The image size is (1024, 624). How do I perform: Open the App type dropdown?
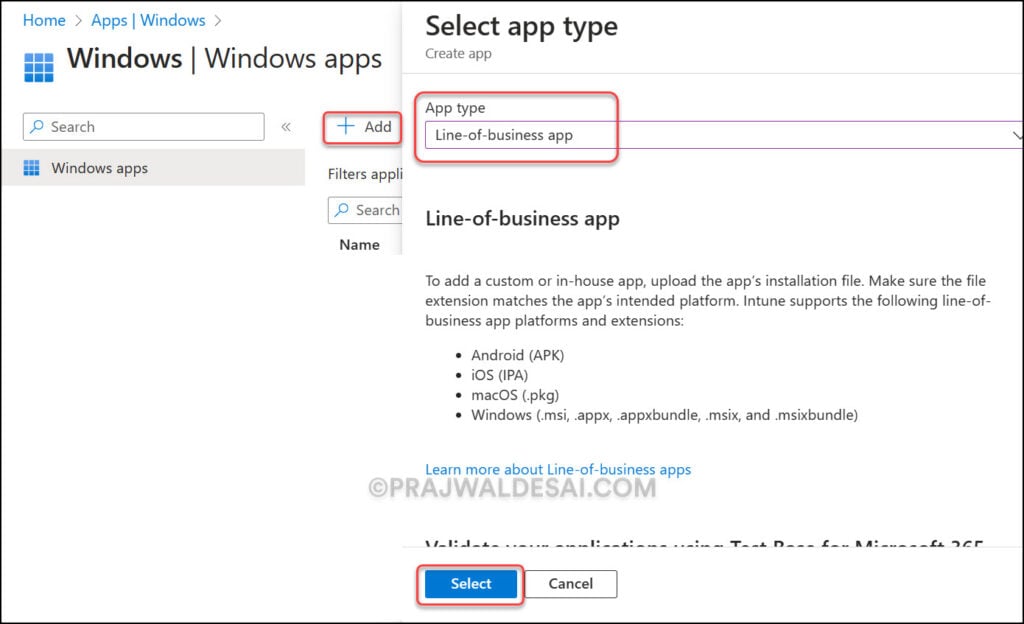[724, 135]
